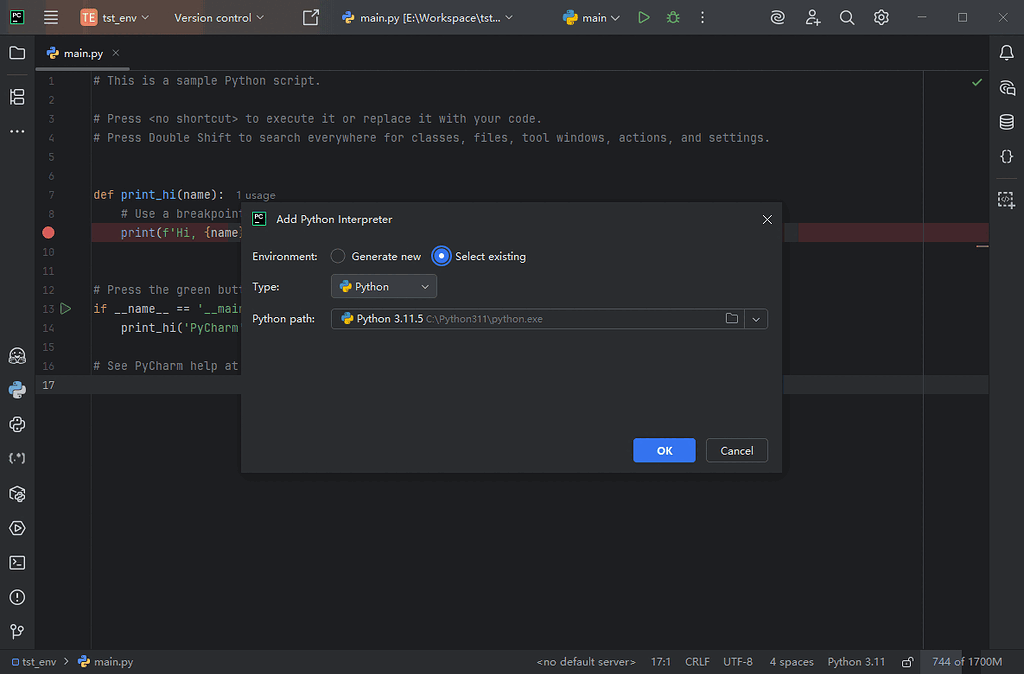Show more tool windows ellipsis
This screenshot has height=674, width=1024.
tap(17, 131)
